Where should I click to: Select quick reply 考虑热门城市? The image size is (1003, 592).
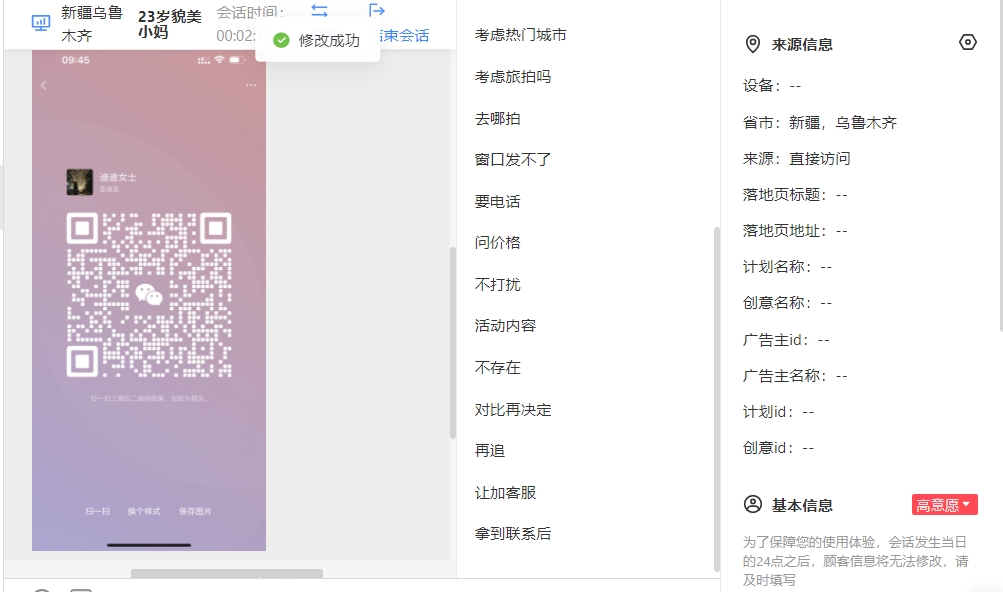[x=521, y=35]
